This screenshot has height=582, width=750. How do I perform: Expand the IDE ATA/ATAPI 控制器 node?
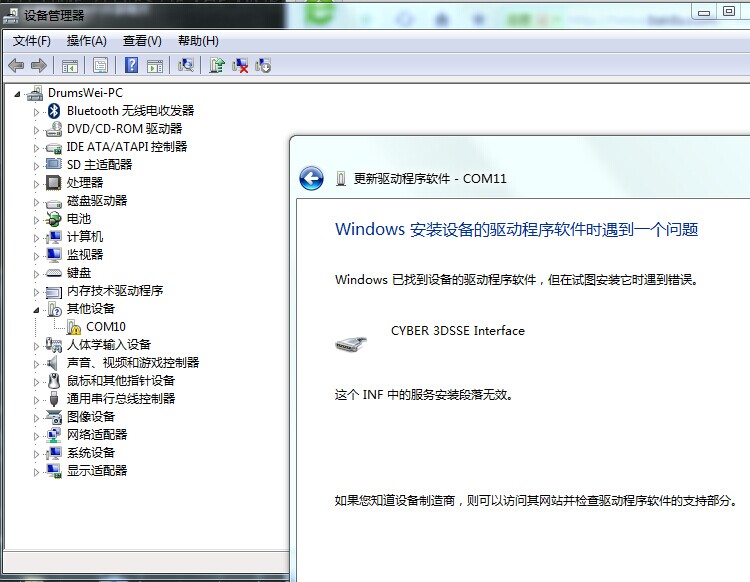(36, 148)
